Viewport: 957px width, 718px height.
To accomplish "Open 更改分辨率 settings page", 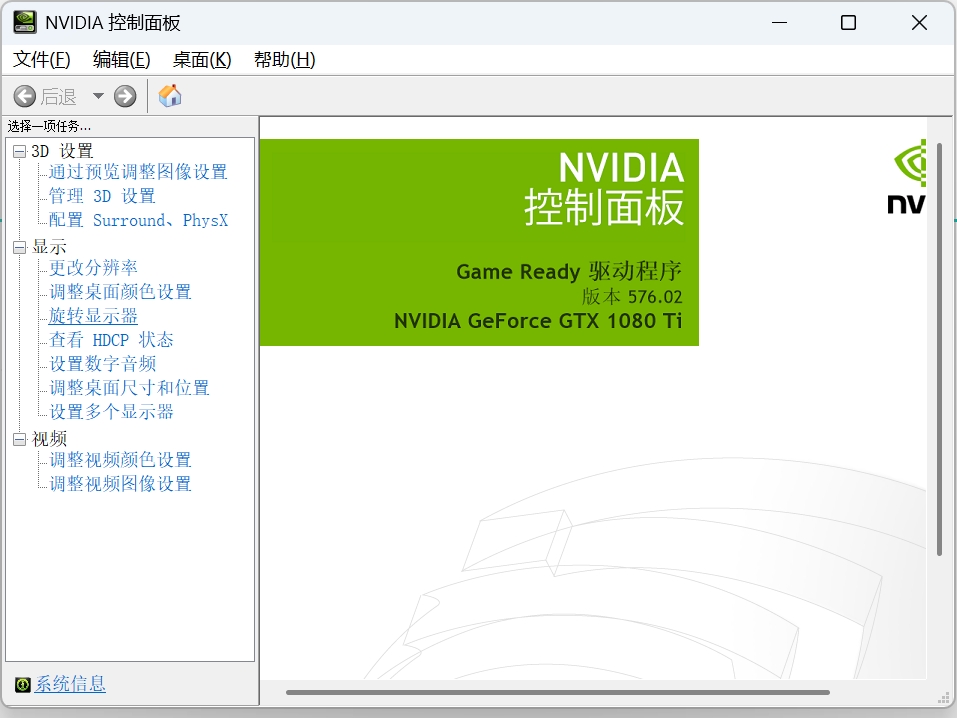I will click(x=93, y=268).
